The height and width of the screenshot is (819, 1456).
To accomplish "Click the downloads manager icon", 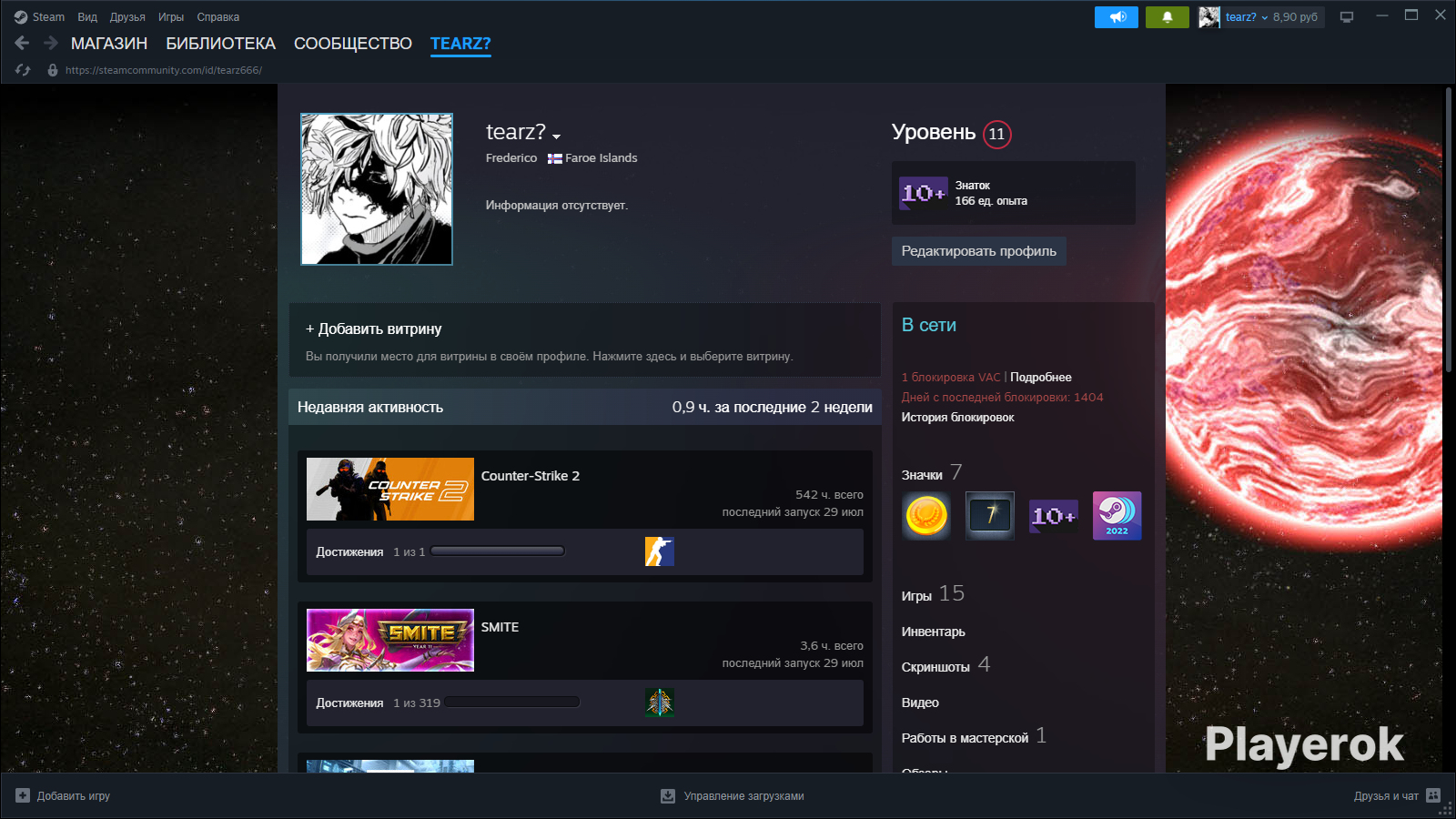I will 668,796.
